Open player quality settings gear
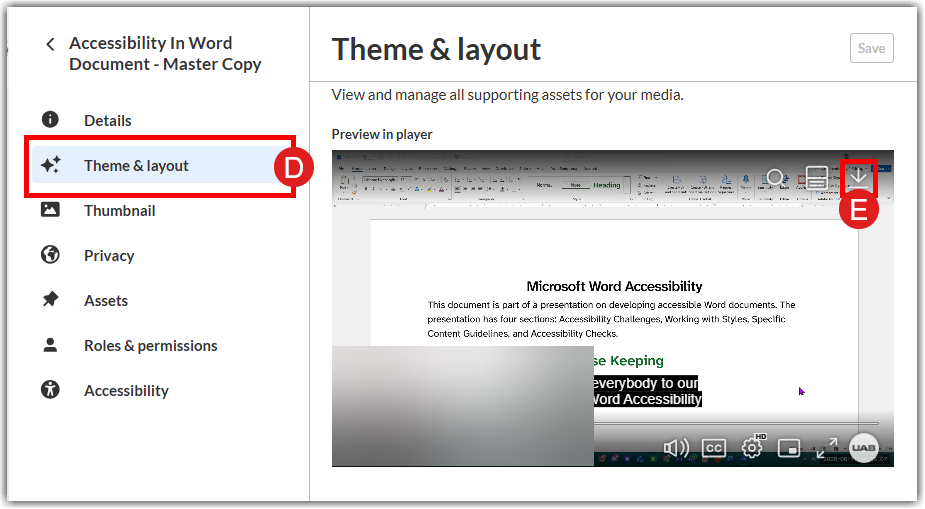Screen dimensions: 925x509 [x=752, y=448]
